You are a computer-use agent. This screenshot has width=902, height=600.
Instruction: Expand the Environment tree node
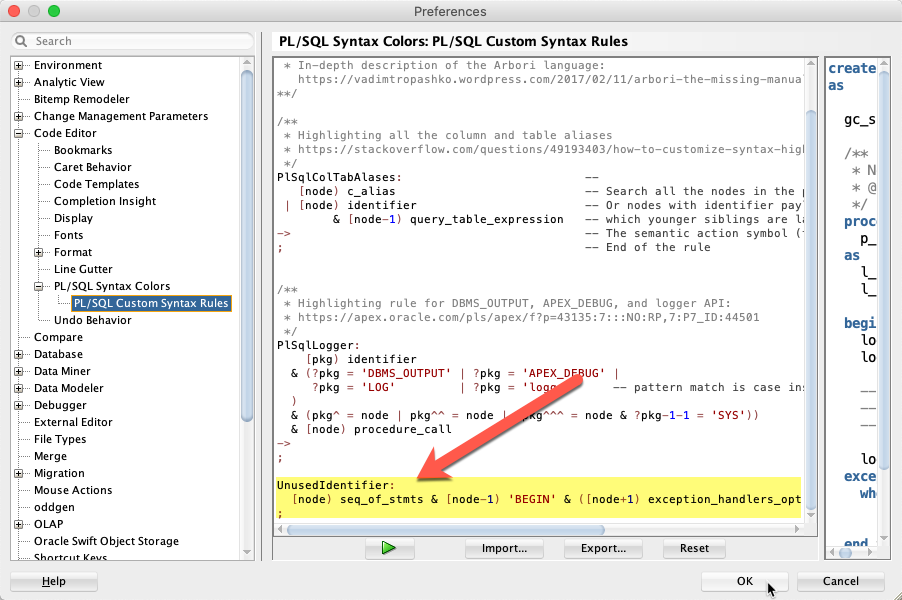pos(16,65)
